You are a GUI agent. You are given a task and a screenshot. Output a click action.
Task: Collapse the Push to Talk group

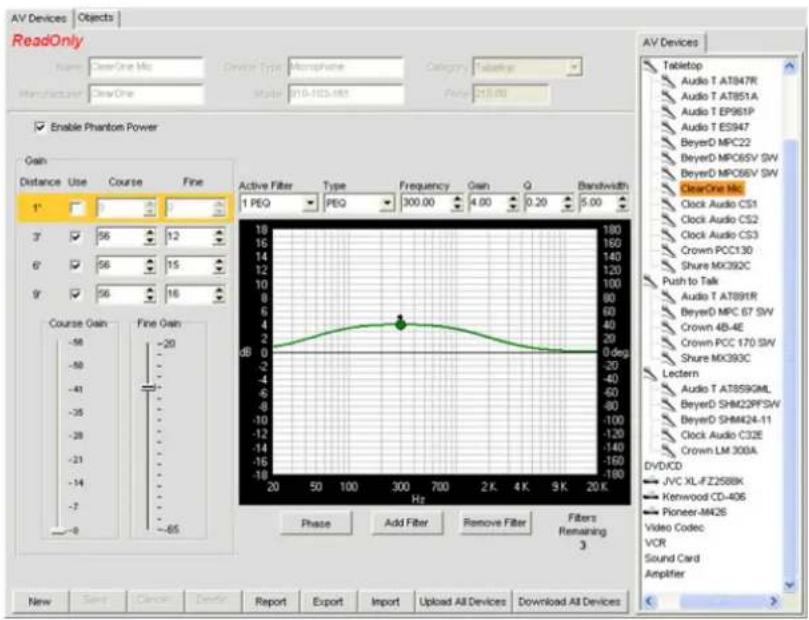coord(650,281)
